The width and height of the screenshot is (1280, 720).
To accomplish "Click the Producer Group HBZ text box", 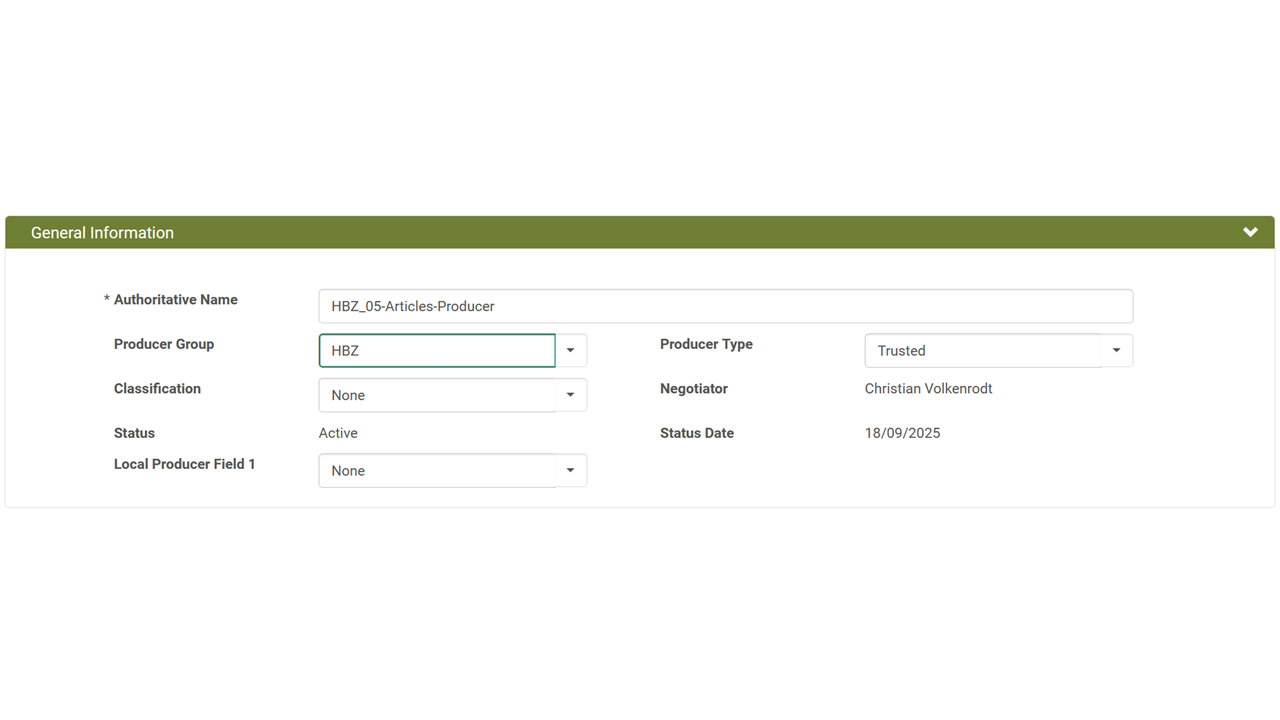I will click(x=437, y=351).
